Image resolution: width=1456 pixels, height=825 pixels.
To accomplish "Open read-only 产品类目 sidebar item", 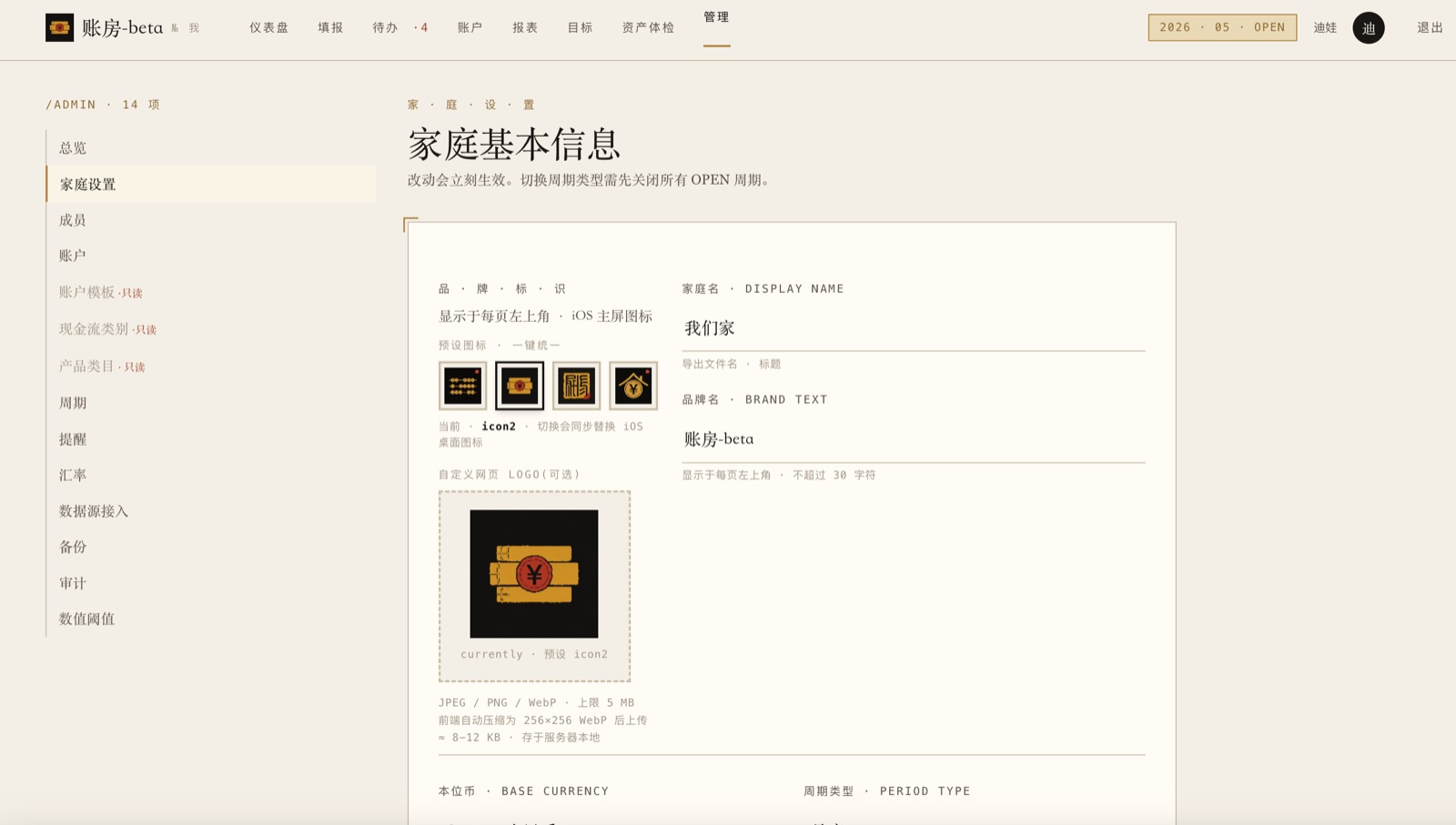I will pyautogui.click(x=211, y=366).
